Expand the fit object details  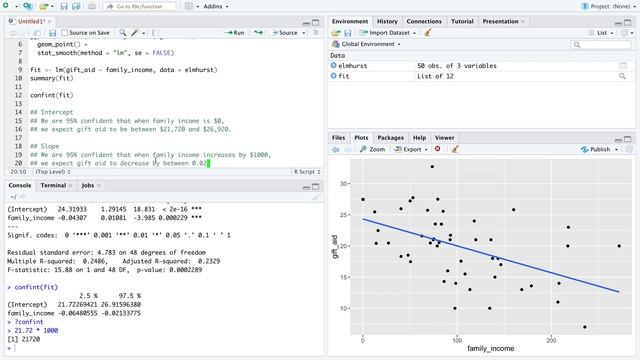click(x=333, y=76)
